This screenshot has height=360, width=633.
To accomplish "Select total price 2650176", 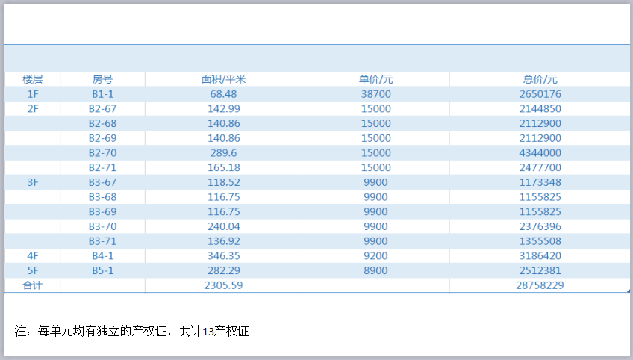I will pyautogui.click(x=540, y=94).
